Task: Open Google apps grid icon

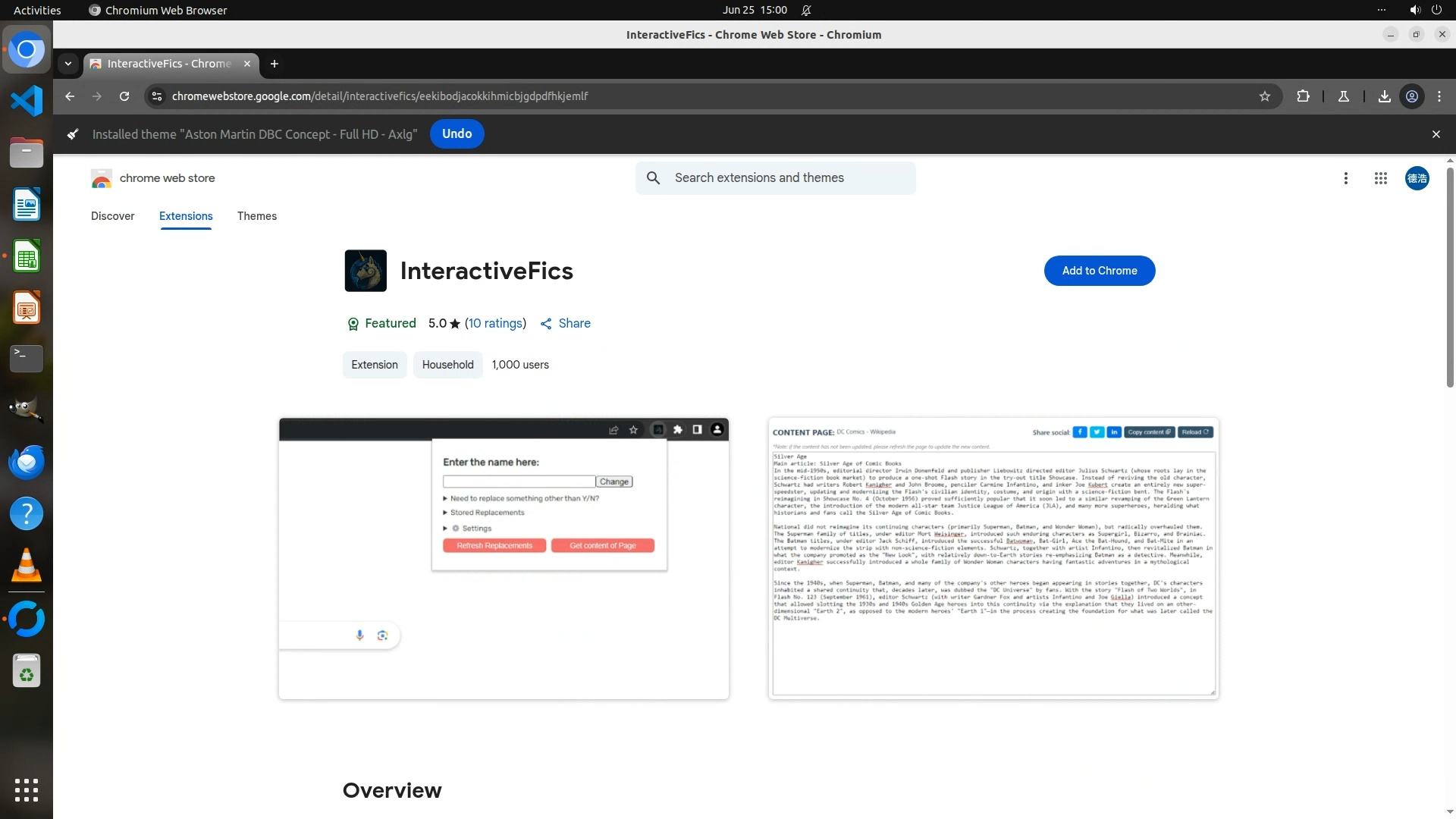Action: 1380,178
